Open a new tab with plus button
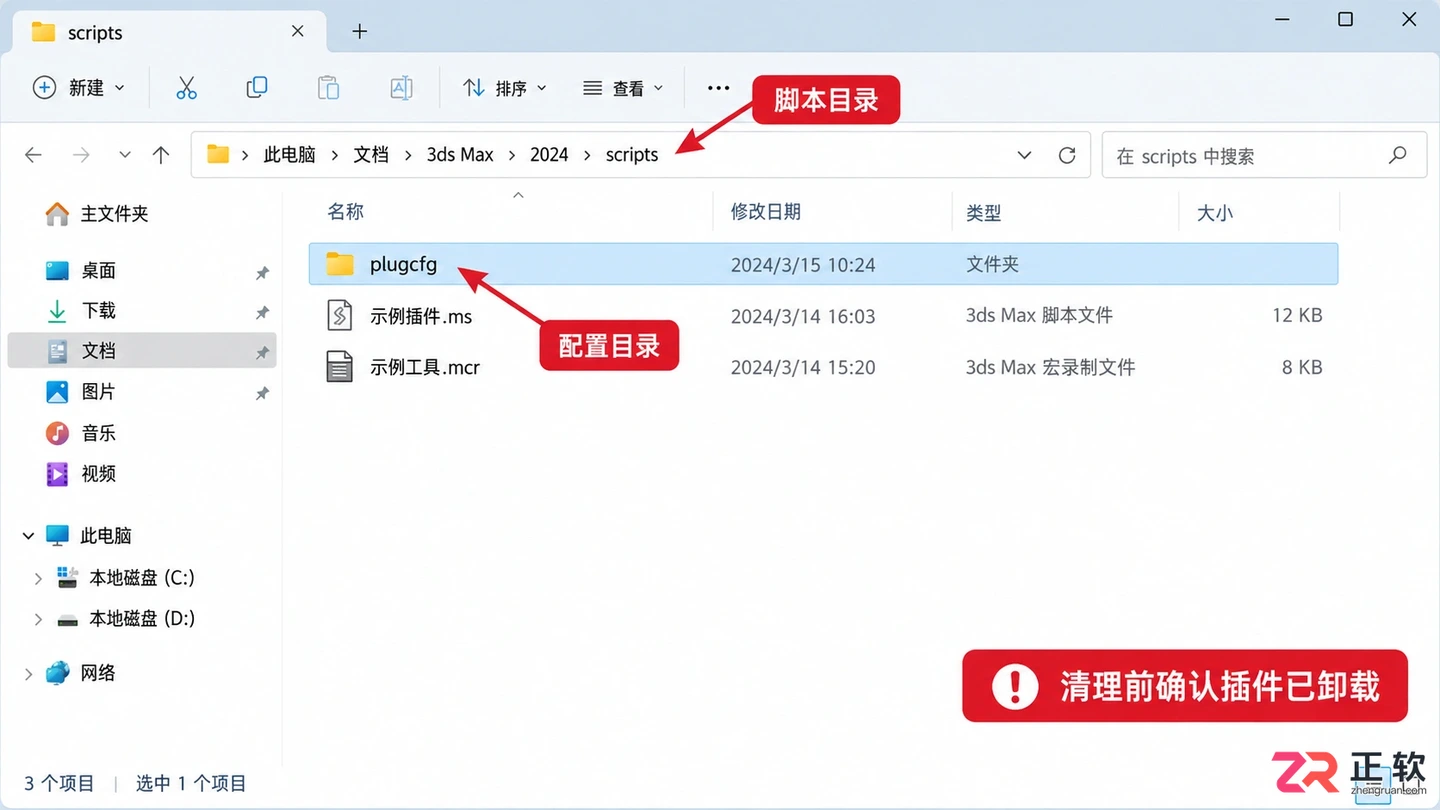 (x=360, y=32)
